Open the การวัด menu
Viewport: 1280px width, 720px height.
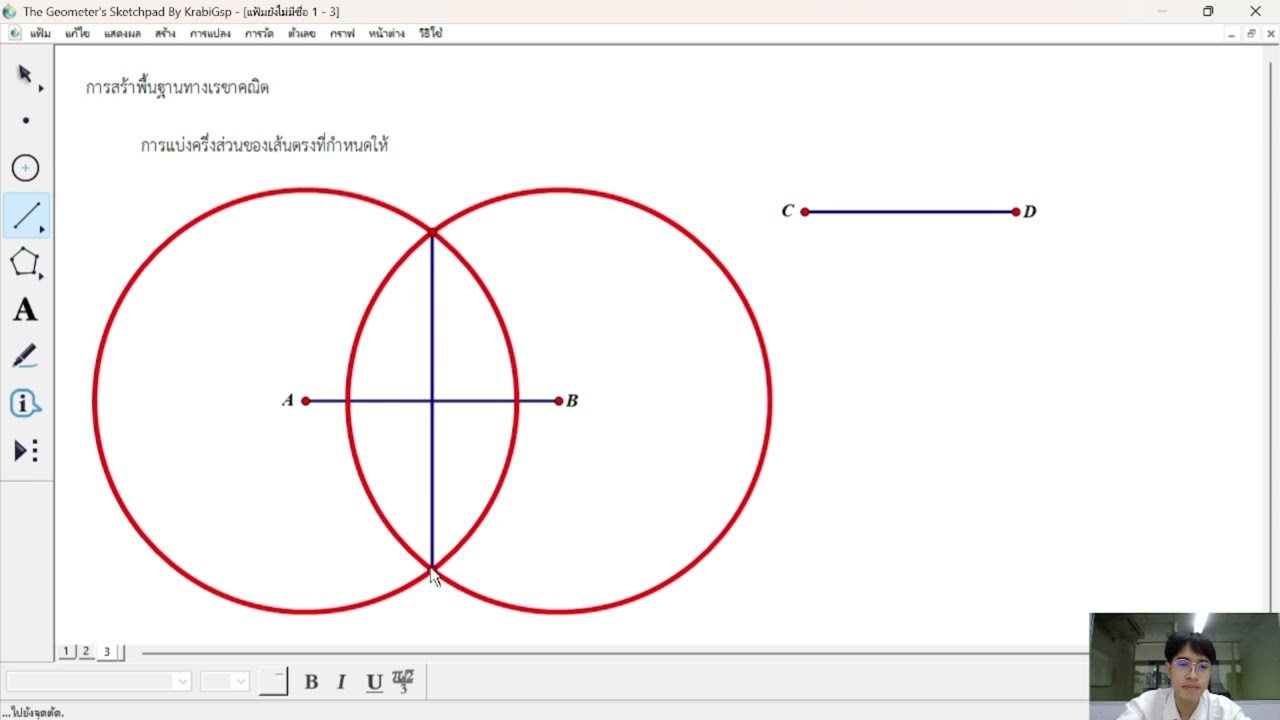[x=259, y=33]
